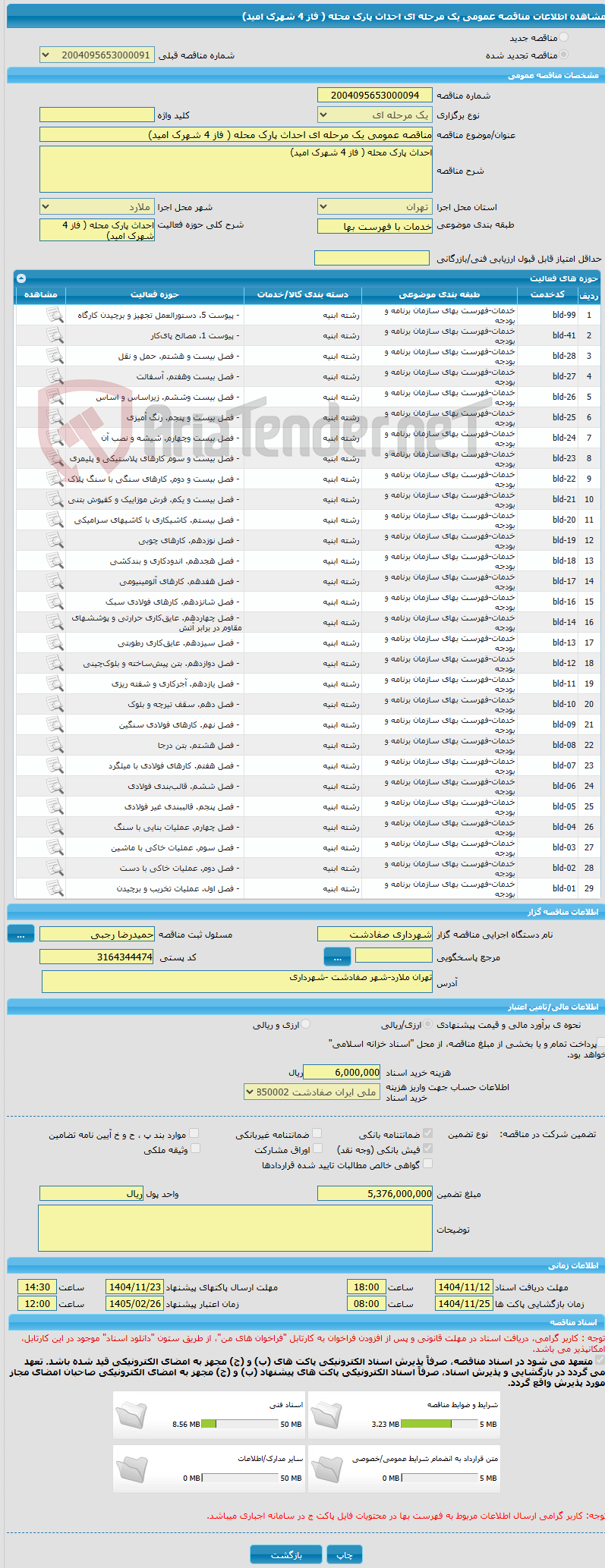Click ellipsis button beside مسئول ثبت مناقصه

point(20,934)
